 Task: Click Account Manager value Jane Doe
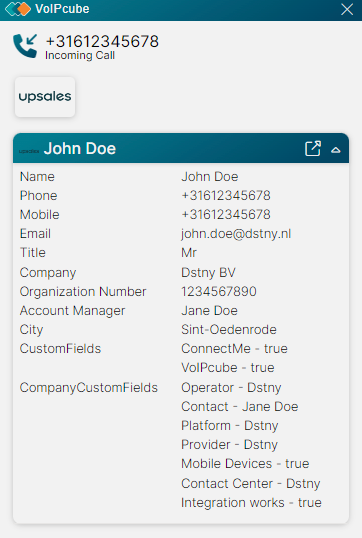coord(209,311)
